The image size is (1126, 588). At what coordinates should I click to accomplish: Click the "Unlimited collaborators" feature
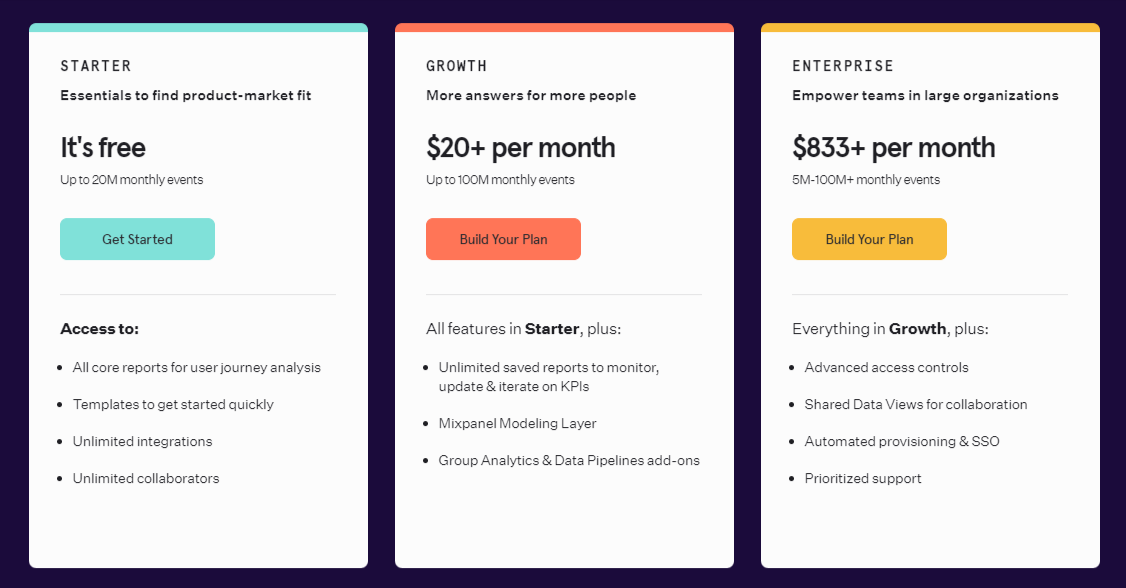pyautogui.click(x=146, y=478)
